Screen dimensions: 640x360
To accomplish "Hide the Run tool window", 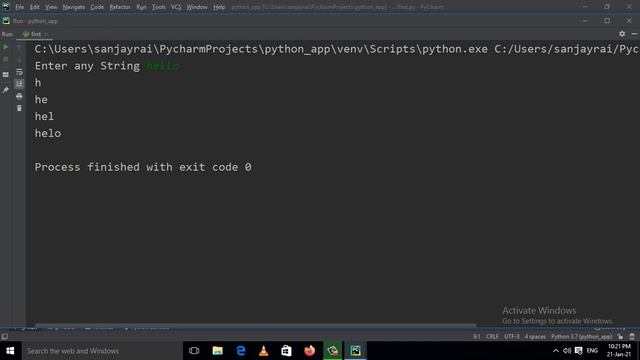I will (634, 34).
